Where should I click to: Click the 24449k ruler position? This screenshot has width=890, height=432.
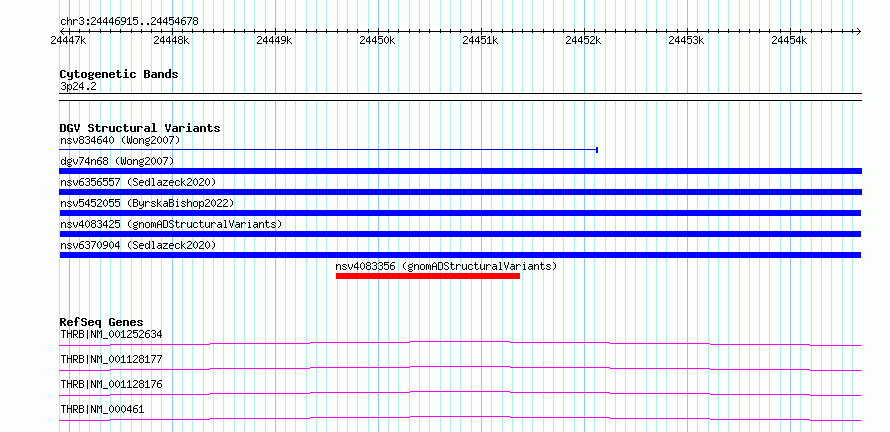(275, 40)
